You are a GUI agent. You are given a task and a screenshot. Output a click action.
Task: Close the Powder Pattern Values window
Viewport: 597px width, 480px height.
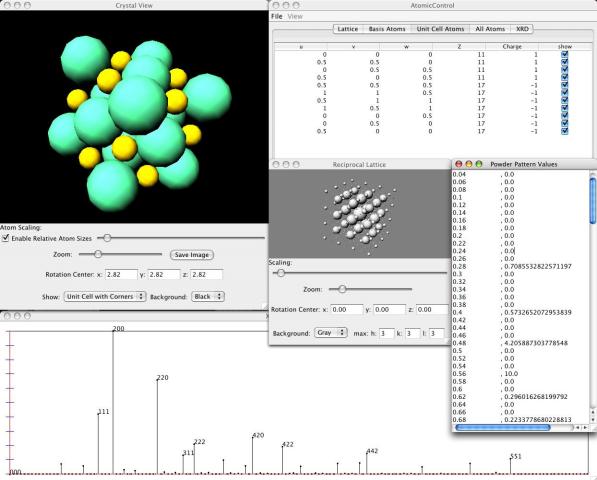coord(458,164)
